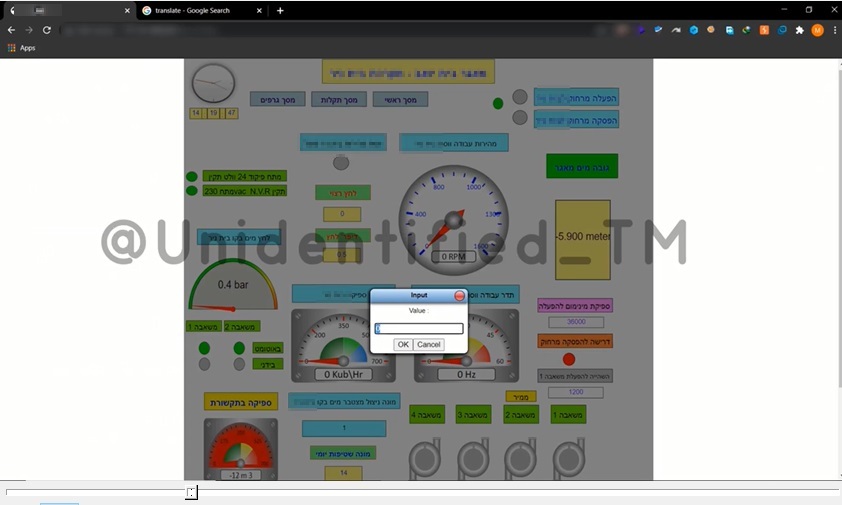Click the red indicator under דרישה להפסקה מרחוק
Image resolution: width=842 pixels, height=505 pixels.
[x=569, y=359]
